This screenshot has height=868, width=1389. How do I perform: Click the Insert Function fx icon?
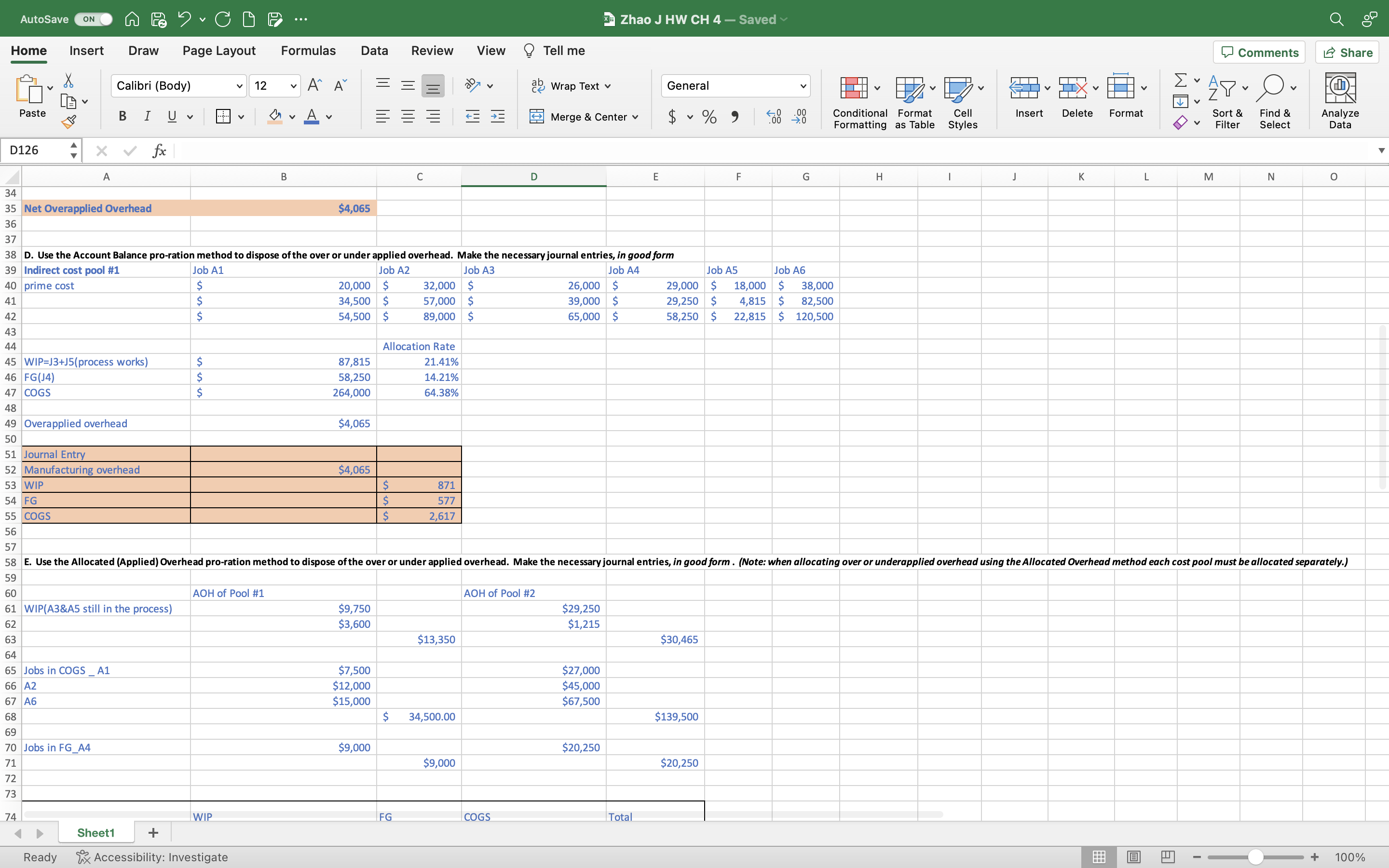pyautogui.click(x=159, y=150)
